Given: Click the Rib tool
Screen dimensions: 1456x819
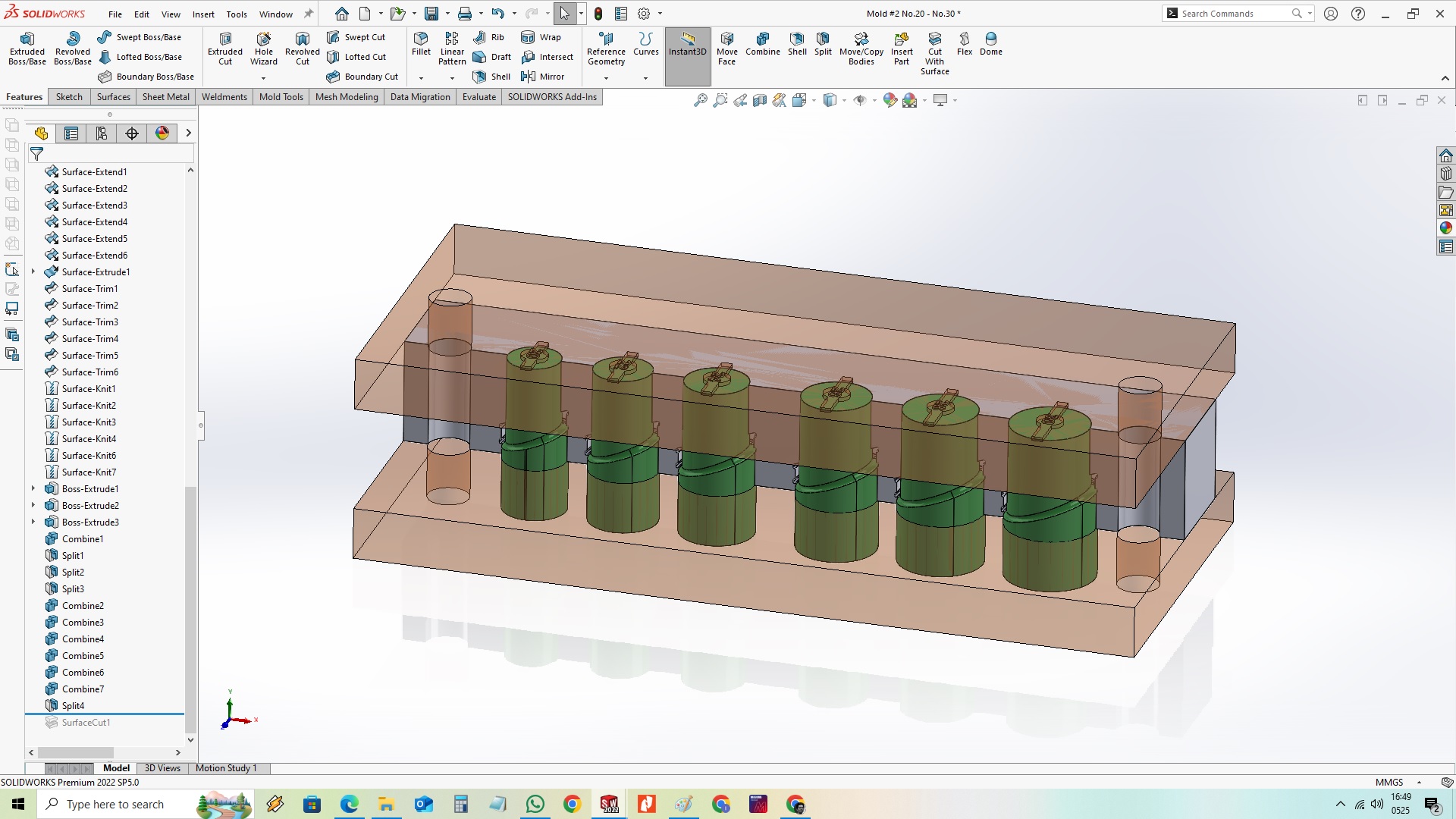Looking at the screenshot, I should pyautogui.click(x=488, y=37).
